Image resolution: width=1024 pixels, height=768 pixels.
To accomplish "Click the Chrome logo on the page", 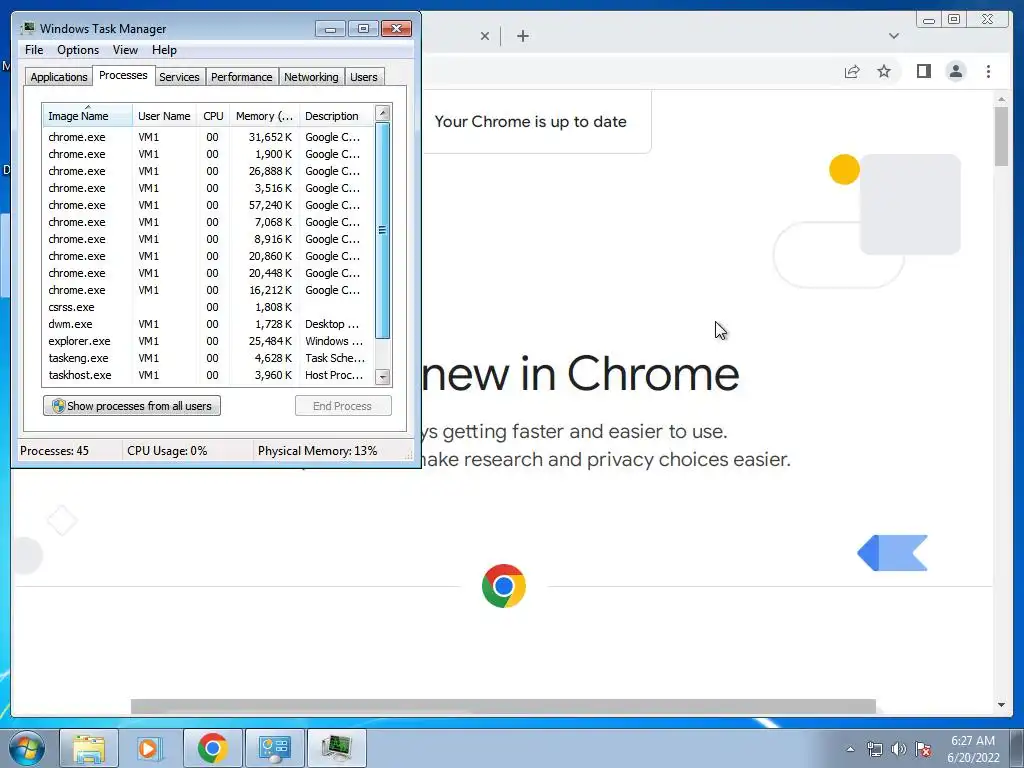I will pos(504,586).
